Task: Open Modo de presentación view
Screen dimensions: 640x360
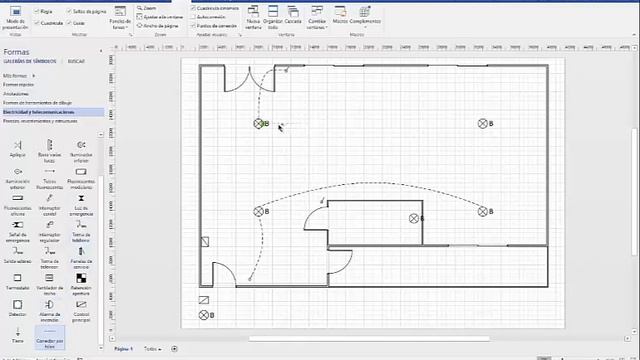Action: 15,18
